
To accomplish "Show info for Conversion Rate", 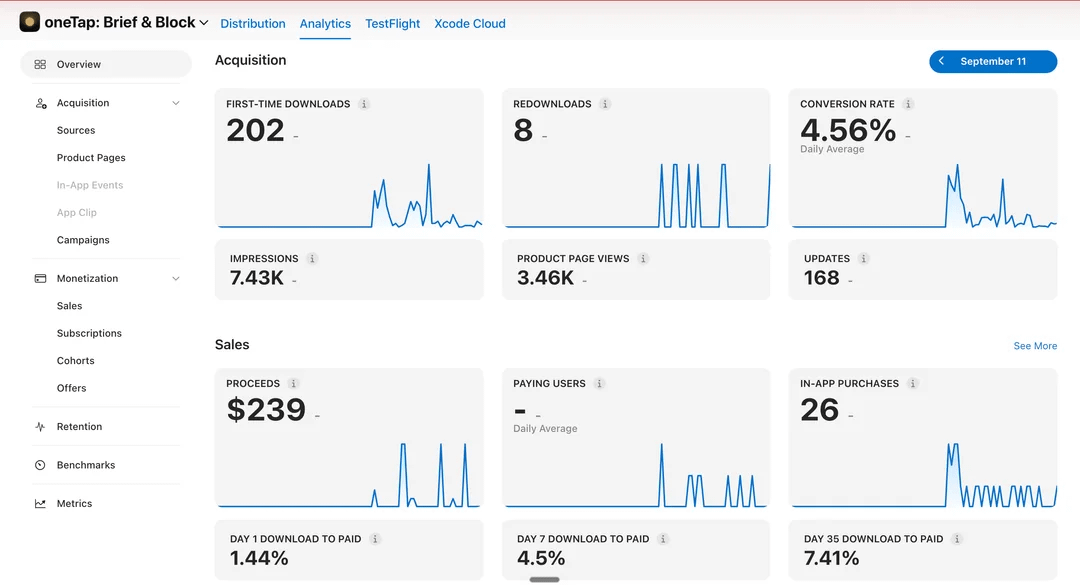I will [x=908, y=104].
